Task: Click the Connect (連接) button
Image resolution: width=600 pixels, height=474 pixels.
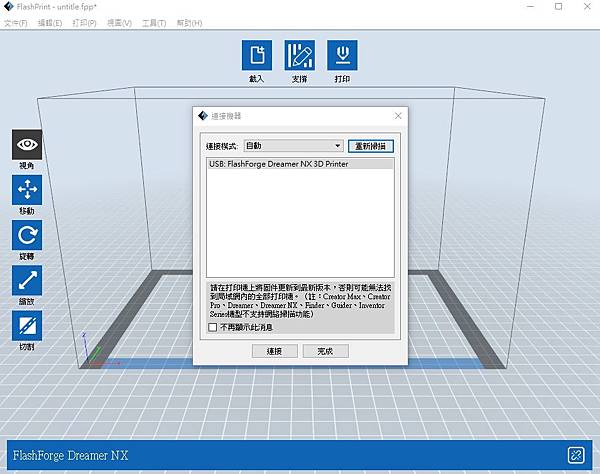Action: 274,351
